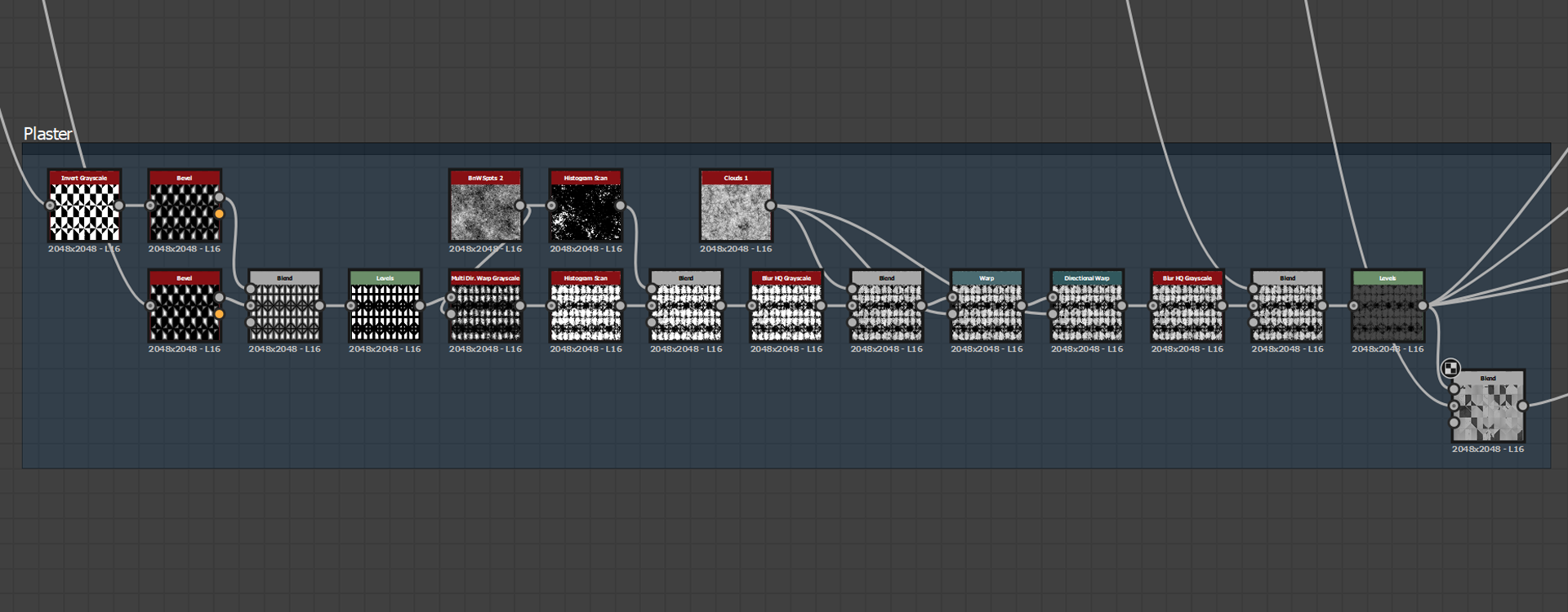Click the upper Histogram Scan input connector

(551, 206)
